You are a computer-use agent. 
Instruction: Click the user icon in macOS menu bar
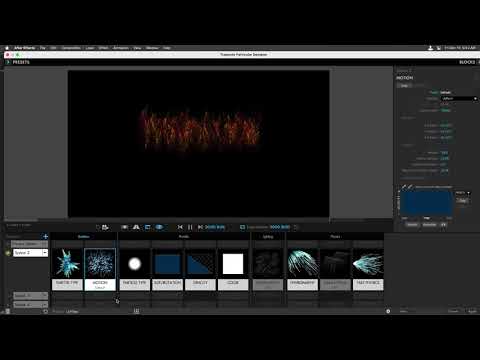tap(430, 48)
